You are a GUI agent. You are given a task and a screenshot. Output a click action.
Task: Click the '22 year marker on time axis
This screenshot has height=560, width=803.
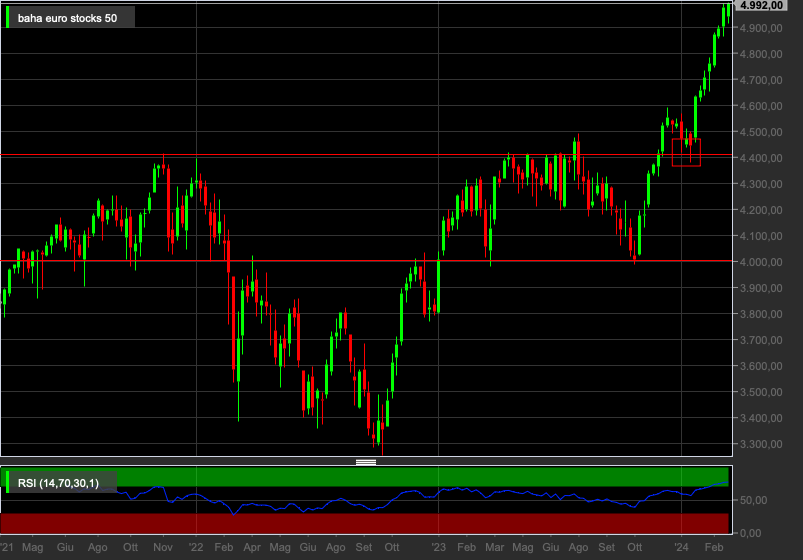click(x=196, y=547)
